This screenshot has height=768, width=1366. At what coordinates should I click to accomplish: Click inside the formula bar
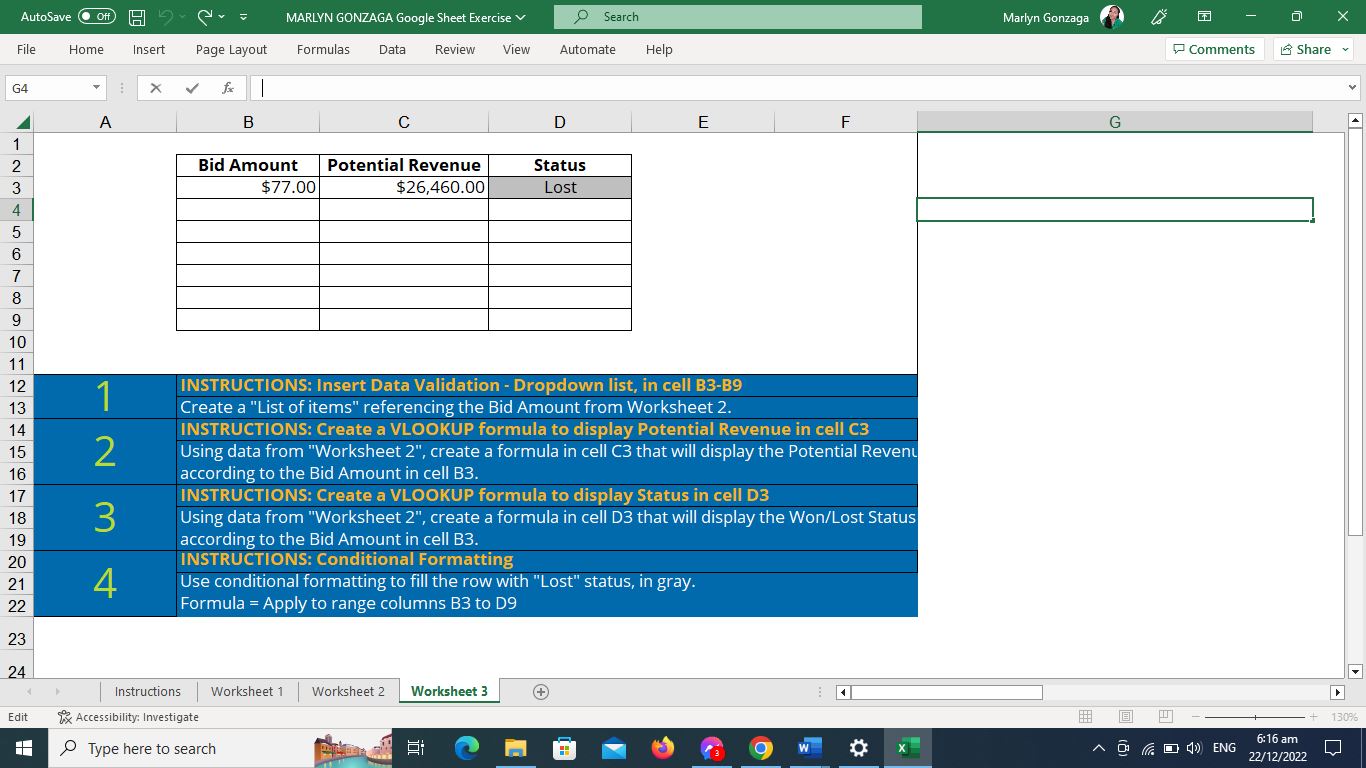pyautogui.click(x=798, y=88)
